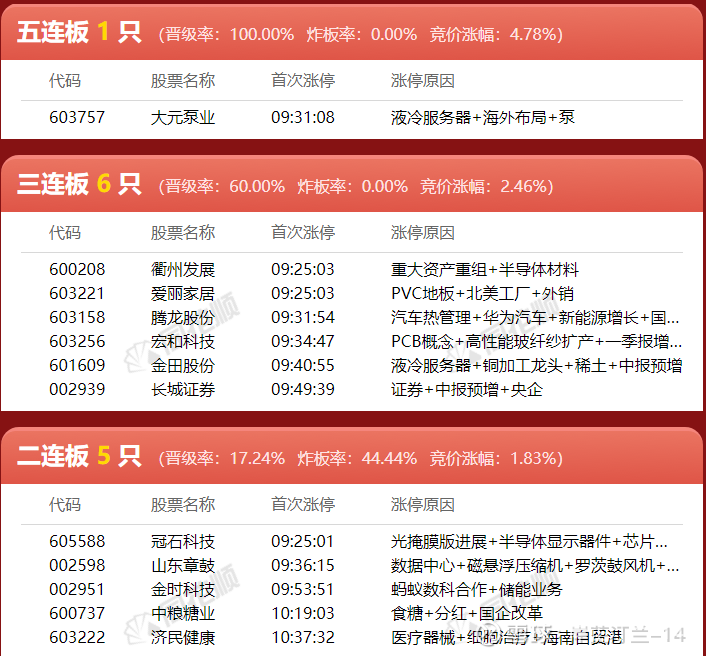The image size is (706, 656).
Task: Open stock name 长城证券
Action: [x=183, y=389]
